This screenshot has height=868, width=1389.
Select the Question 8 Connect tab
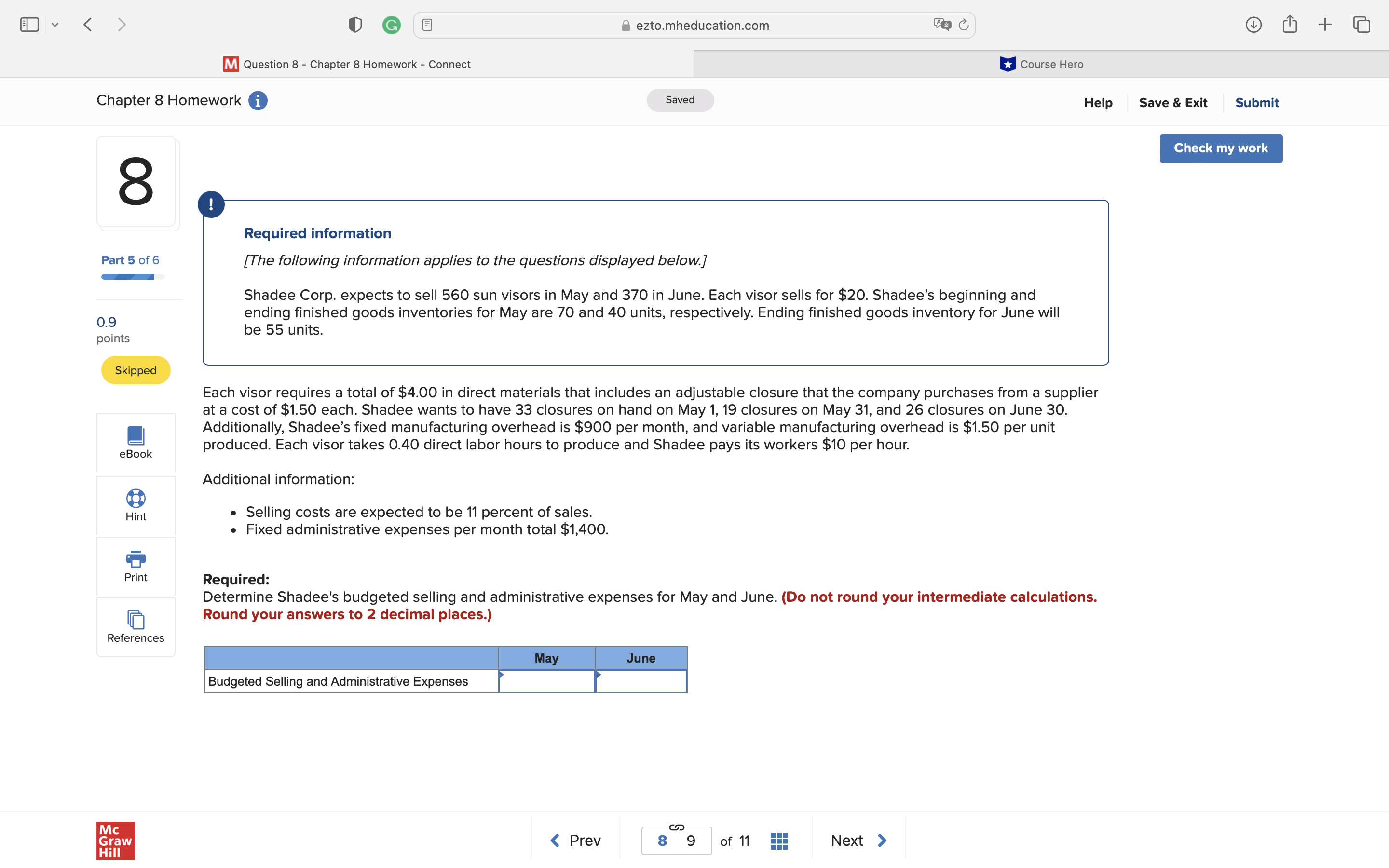click(347, 64)
